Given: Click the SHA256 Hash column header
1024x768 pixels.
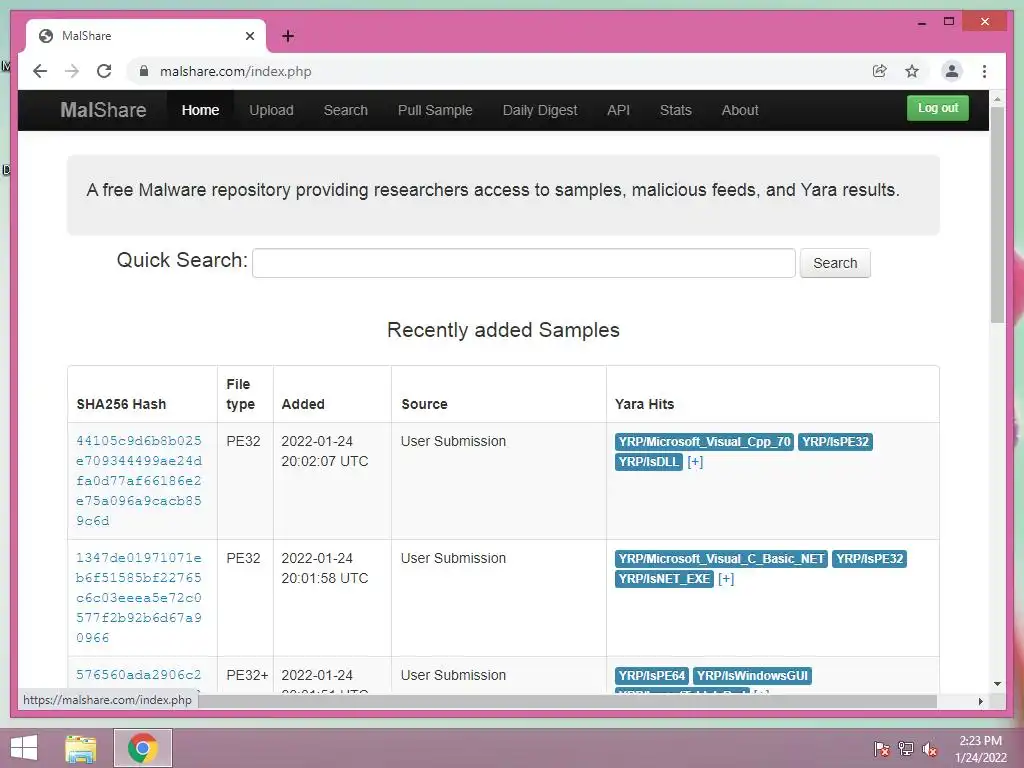Looking at the screenshot, I should click(121, 404).
